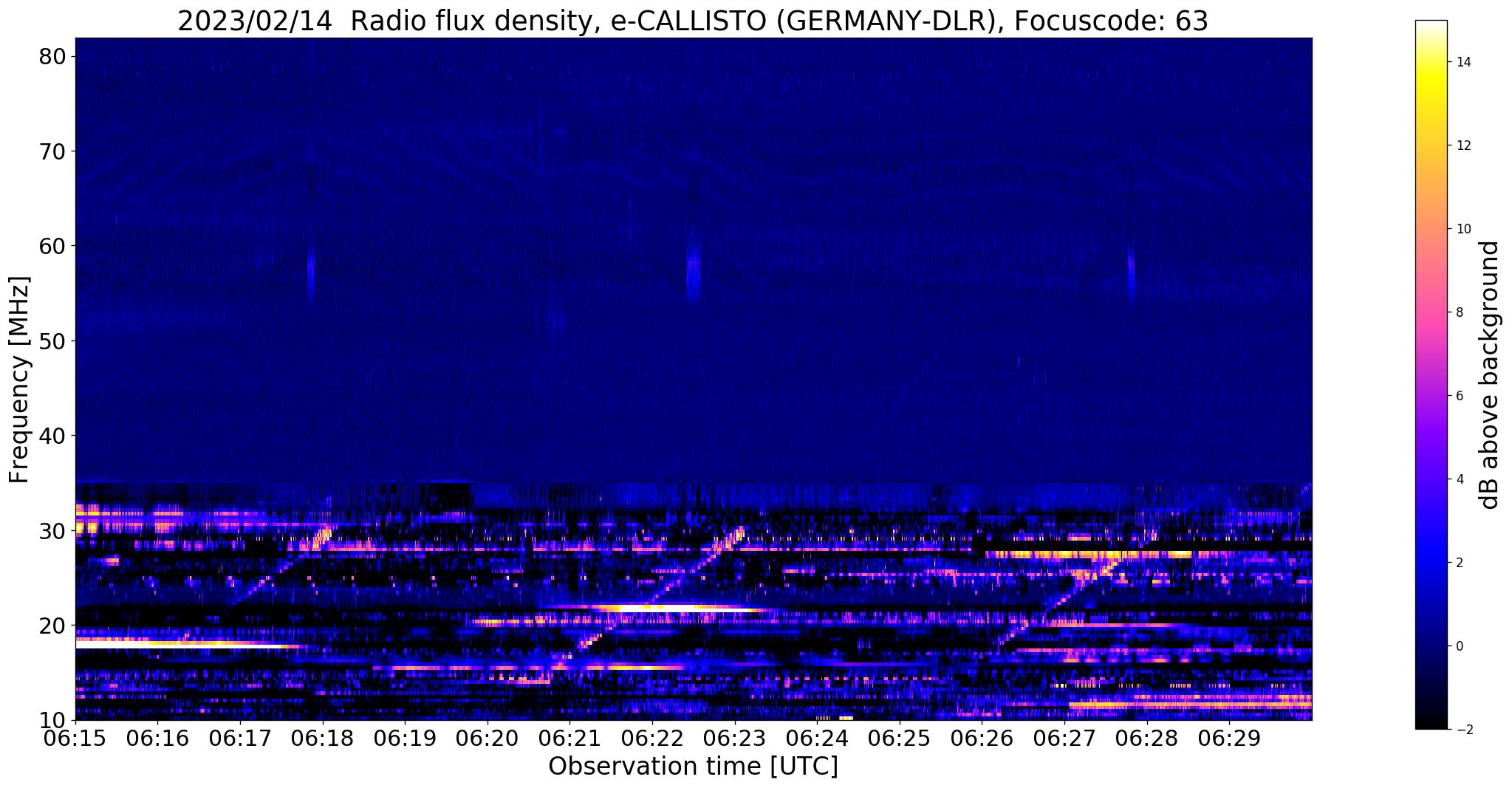This screenshot has width=1512, height=788.
Task: Click the 'Frequency [MHz]' axis label
Action: pyautogui.click(x=19, y=380)
